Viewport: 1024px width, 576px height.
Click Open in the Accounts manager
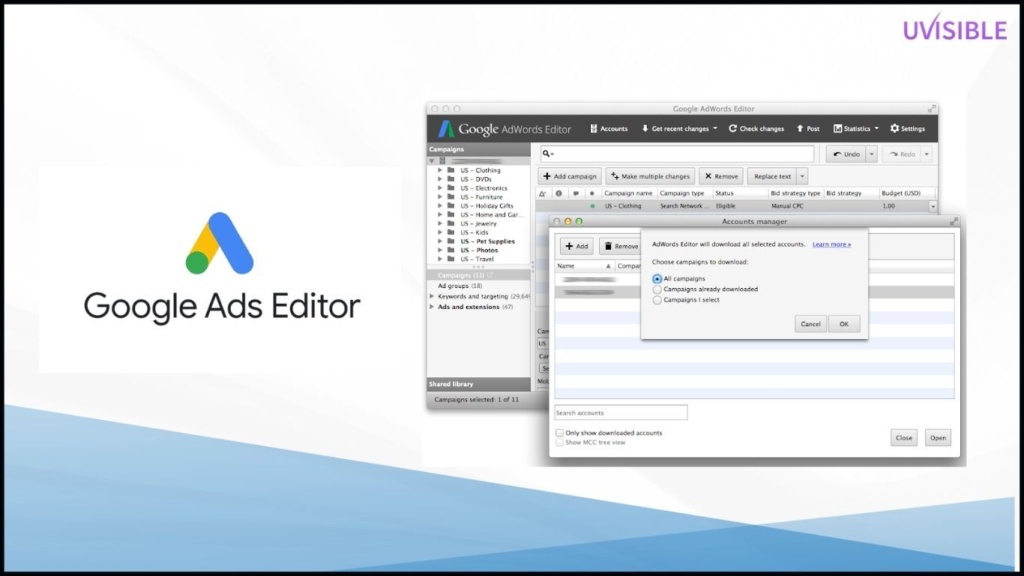[938, 438]
